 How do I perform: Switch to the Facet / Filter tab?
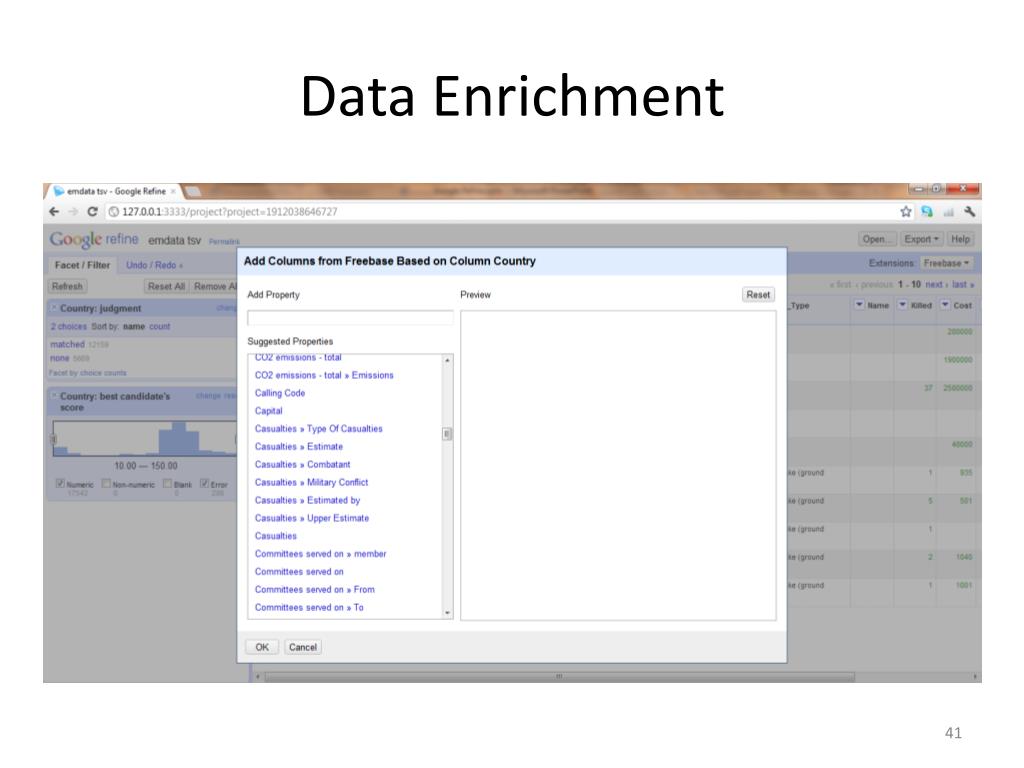click(x=82, y=265)
